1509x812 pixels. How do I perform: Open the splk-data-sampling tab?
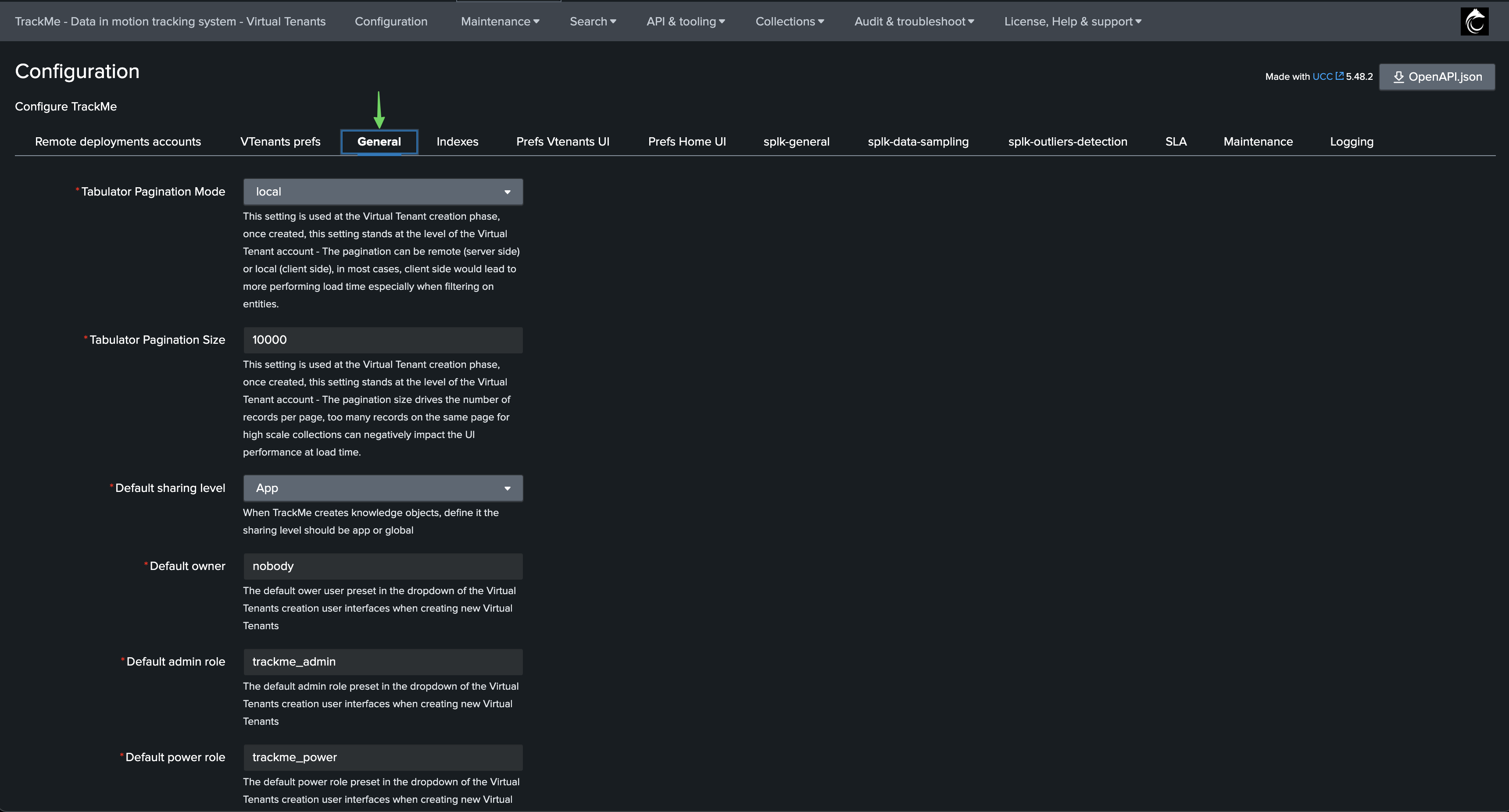[x=918, y=142]
